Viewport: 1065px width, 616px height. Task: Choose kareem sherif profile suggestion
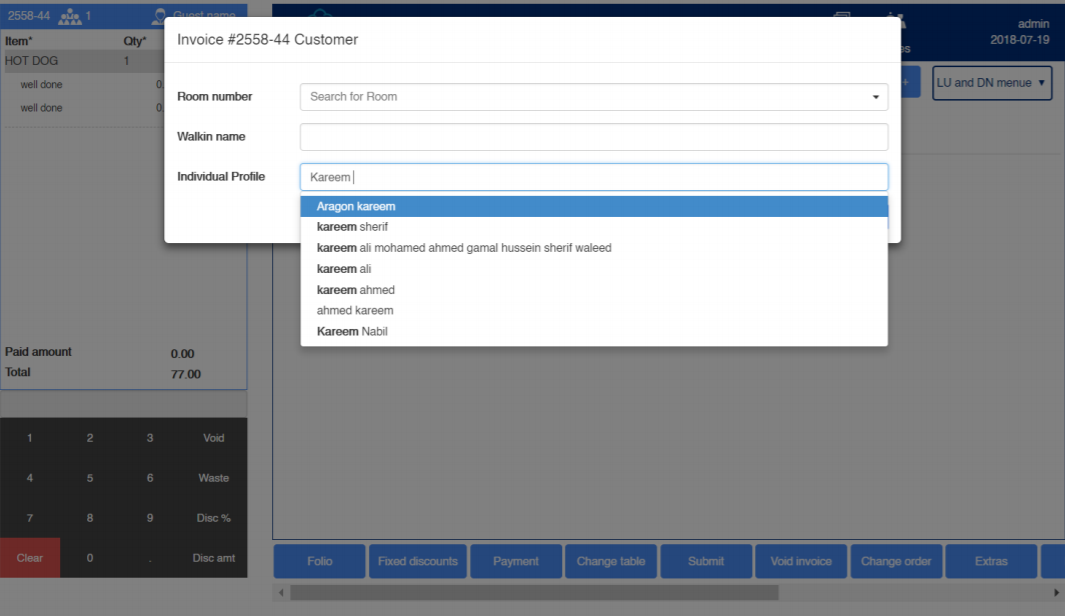(x=594, y=227)
